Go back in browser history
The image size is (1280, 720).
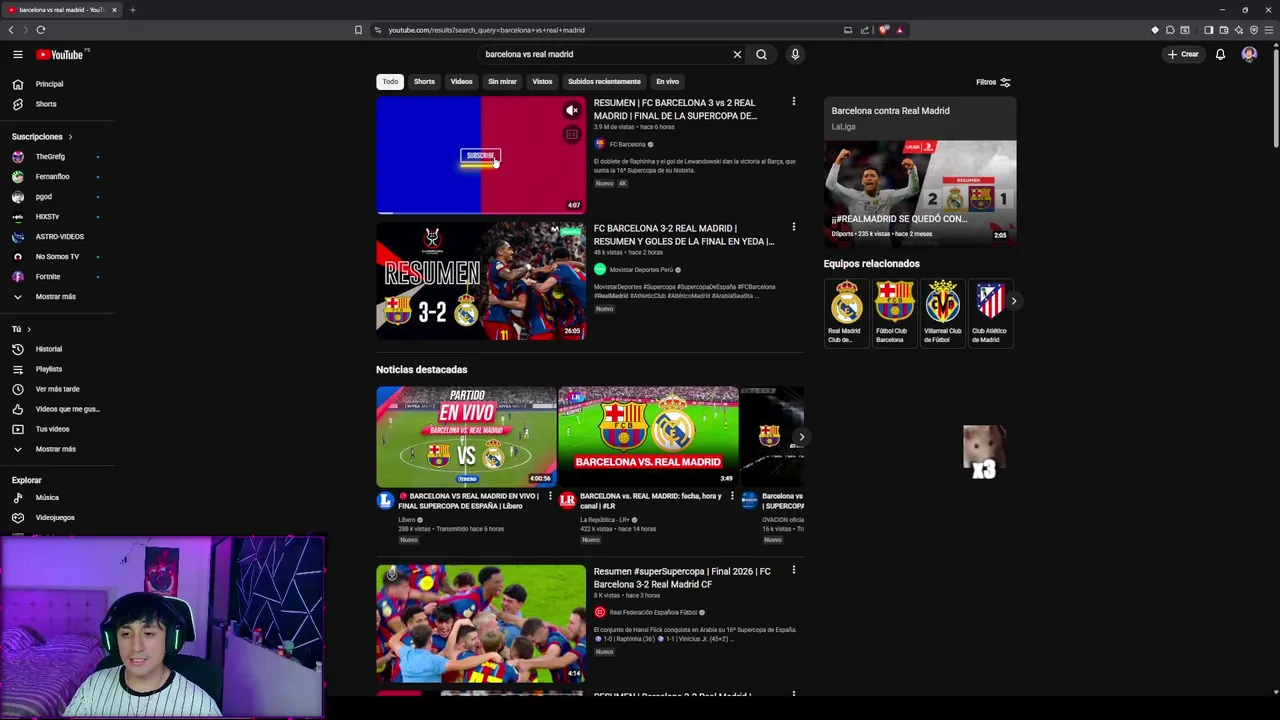point(11,30)
